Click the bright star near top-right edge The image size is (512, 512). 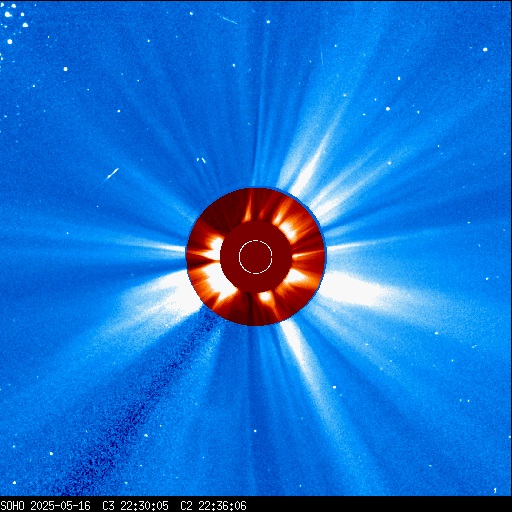[x=485, y=50]
